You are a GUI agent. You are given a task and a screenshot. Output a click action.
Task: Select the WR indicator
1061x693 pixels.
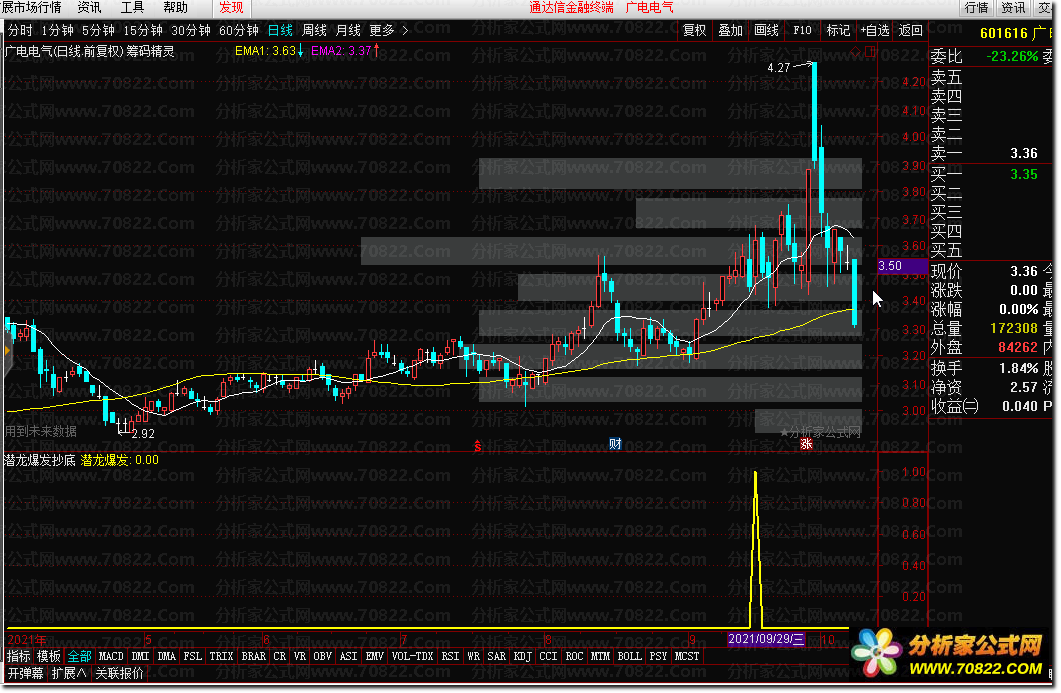474,656
